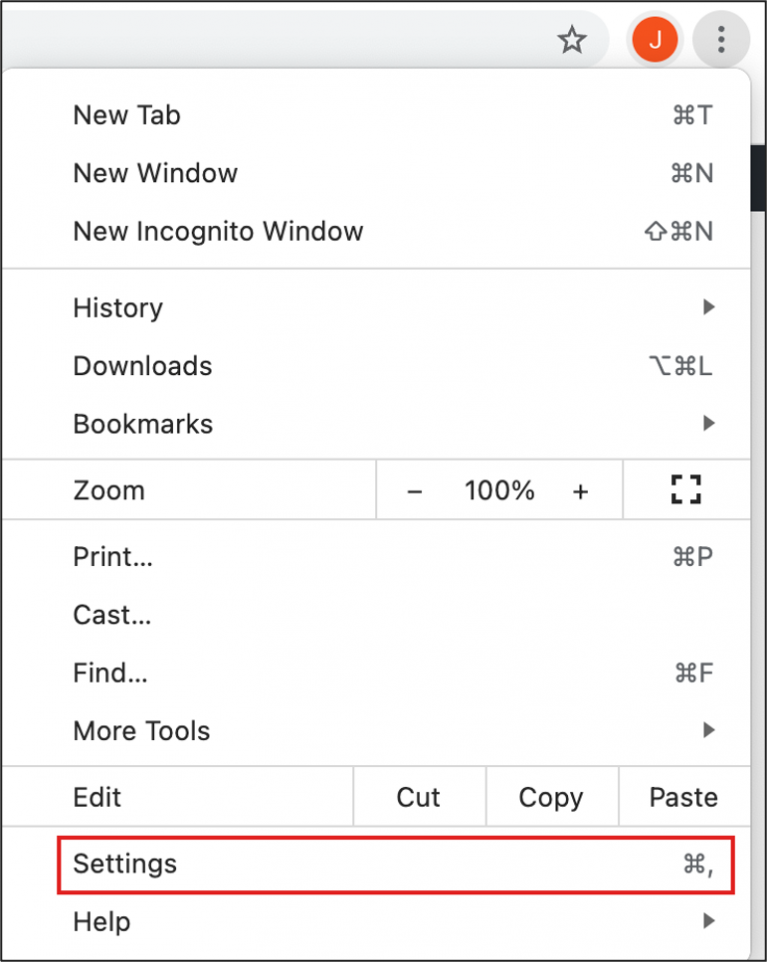This screenshot has width=768, height=963.
Task: Open the Find in page option
Action: click(x=110, y=673)
